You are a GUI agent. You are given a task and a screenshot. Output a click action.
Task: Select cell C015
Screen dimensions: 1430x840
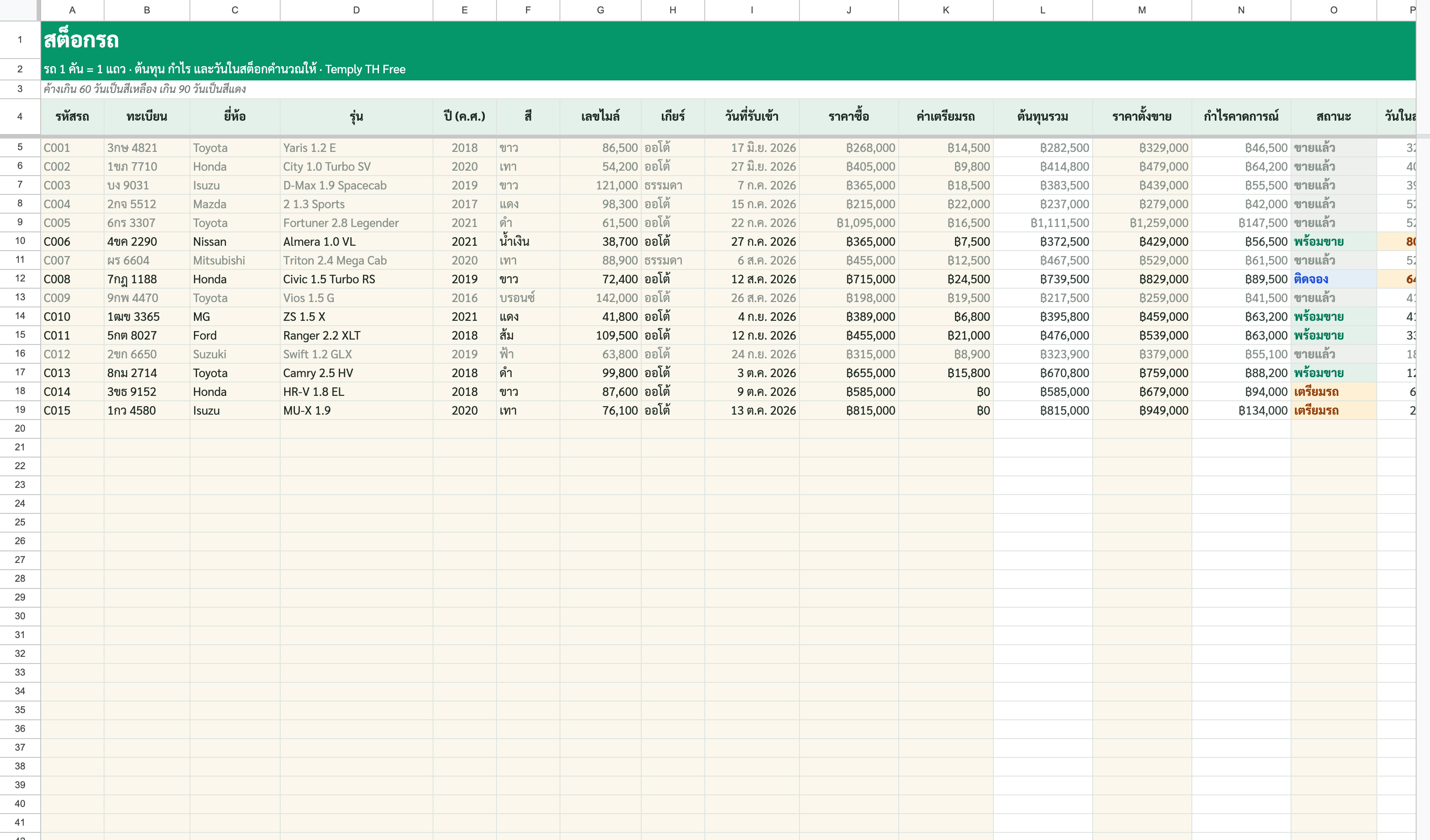click(x=72, y=410)
